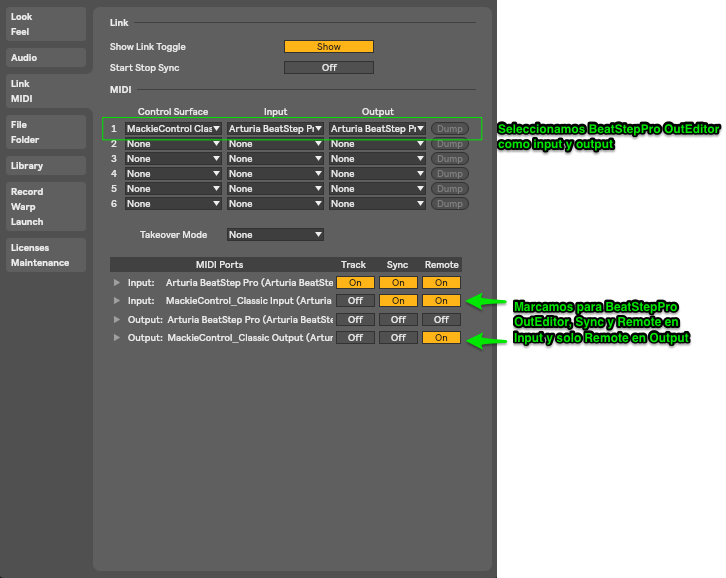This screenshot has height=578, width=726.
Task: Toggle Remote for MackieControl_Classic Output
Action: click(441, 338)
